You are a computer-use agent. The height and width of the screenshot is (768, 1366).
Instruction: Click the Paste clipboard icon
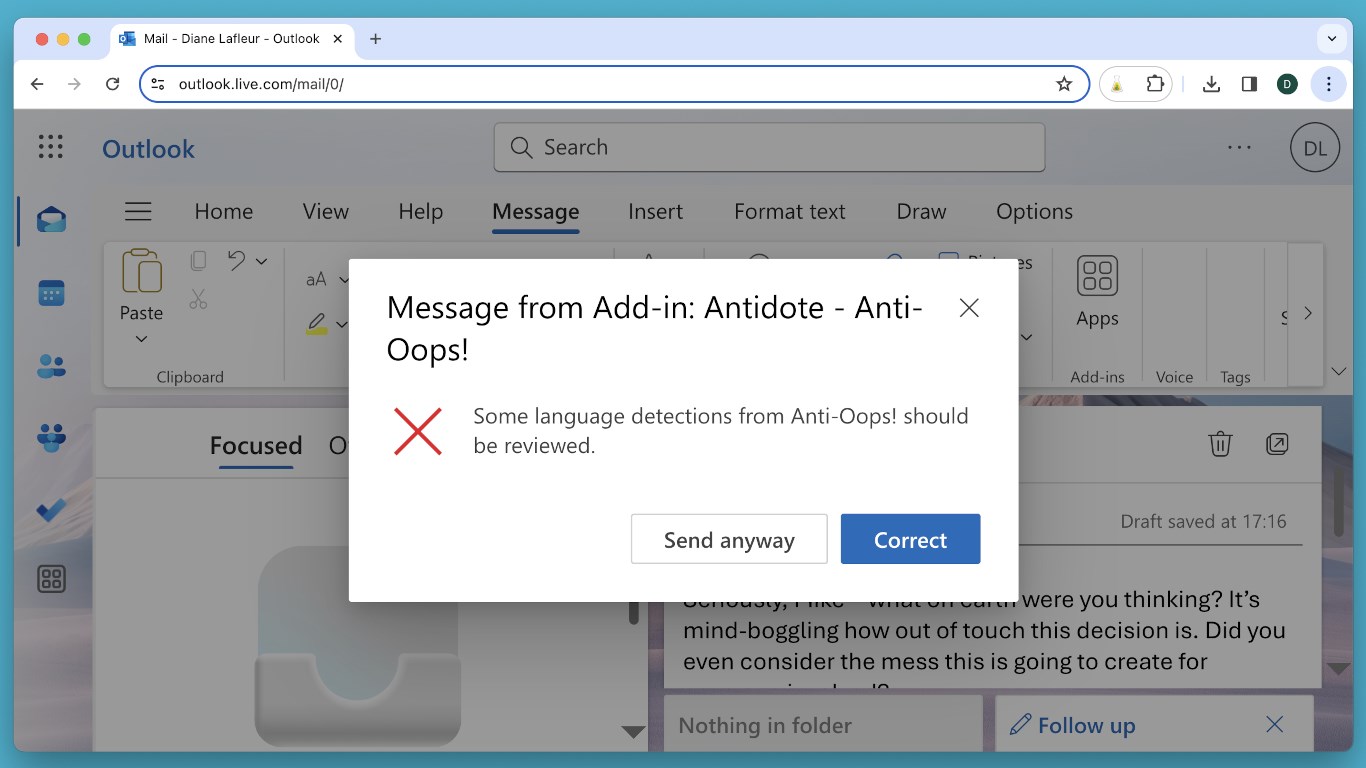coord(142,271)
